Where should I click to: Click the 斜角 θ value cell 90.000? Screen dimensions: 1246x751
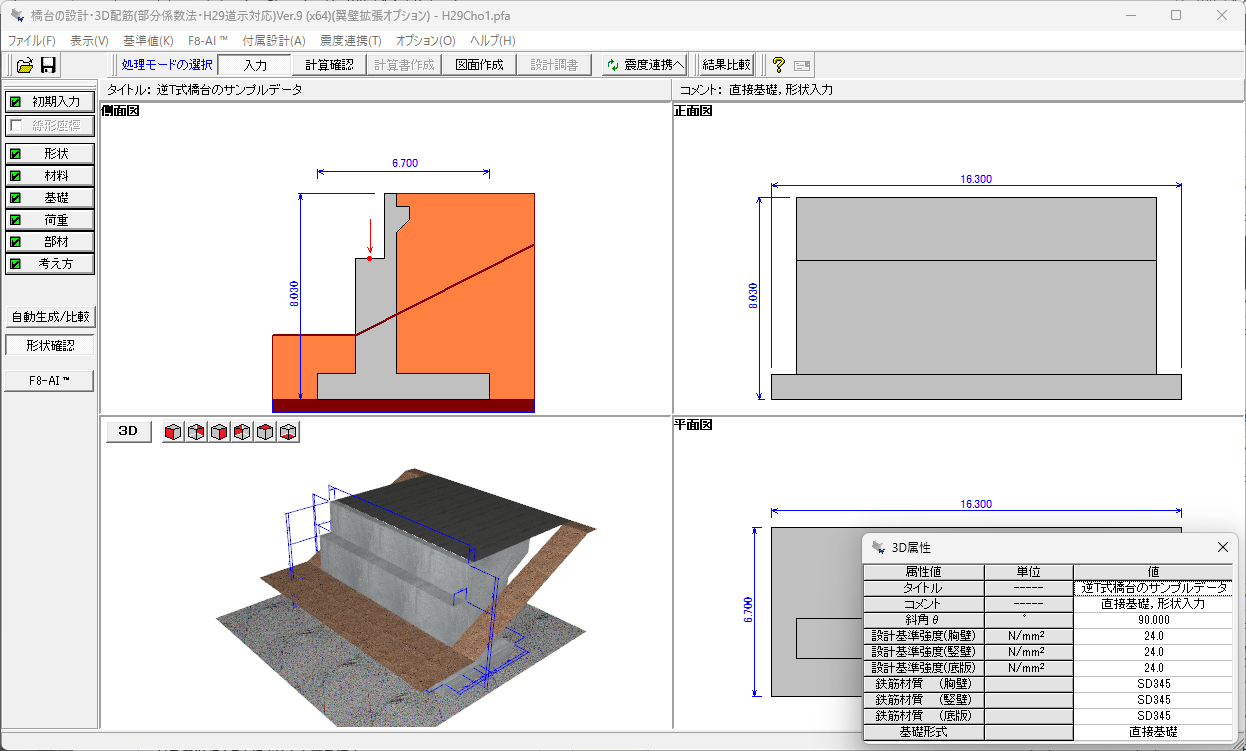[x=1154, y=620]
